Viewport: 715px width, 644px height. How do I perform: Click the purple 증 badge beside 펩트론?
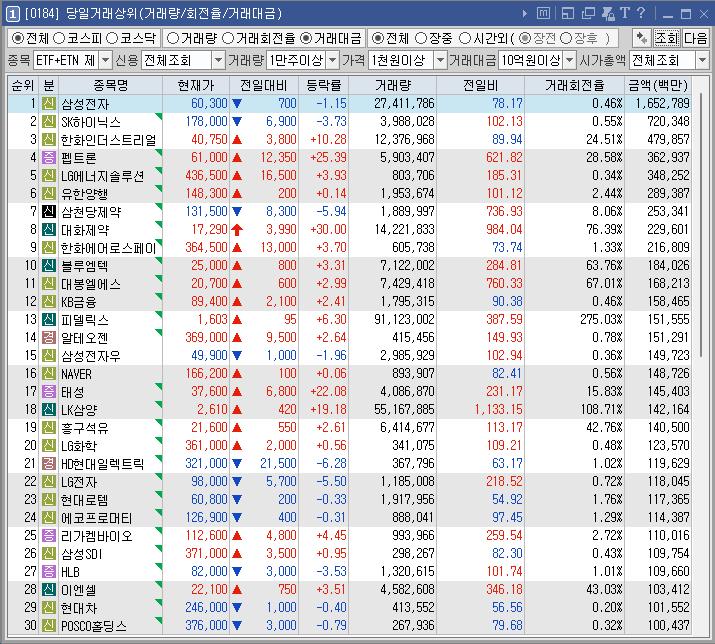(49, 158)
